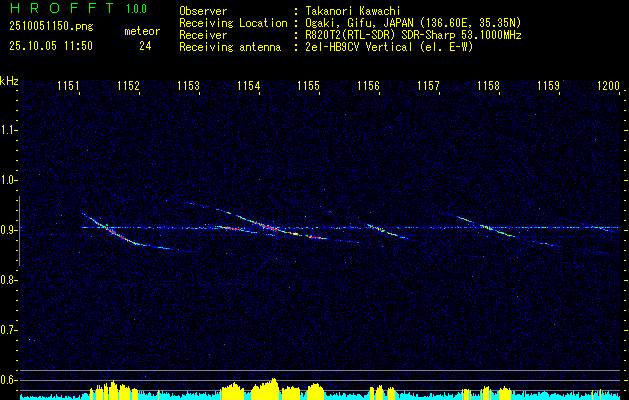
Task: Click the 1.1 kHz frequency label
Action: (x=8, y=130)
